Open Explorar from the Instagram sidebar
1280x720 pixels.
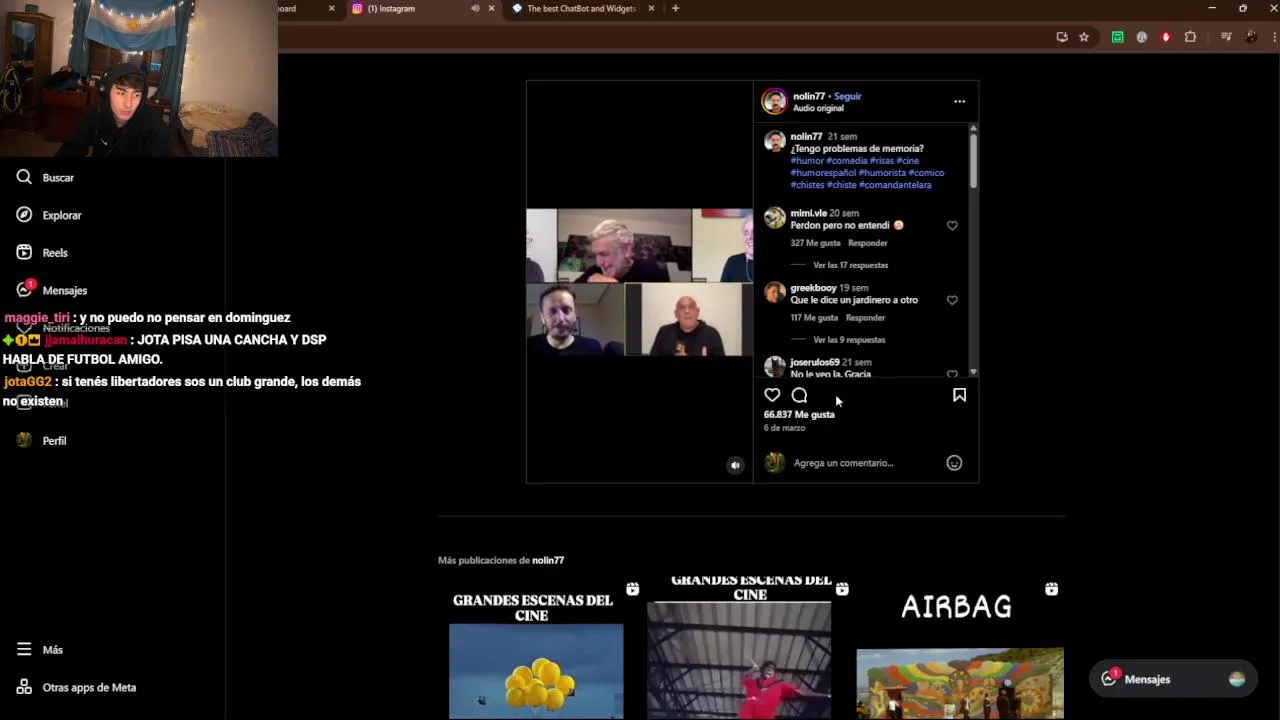[x=48, y=215]
